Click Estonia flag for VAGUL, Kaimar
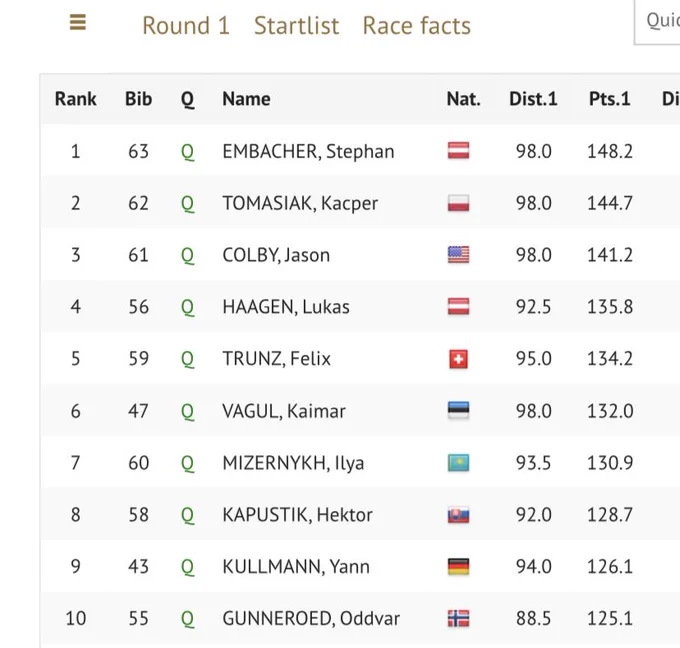 pos(458,410)
